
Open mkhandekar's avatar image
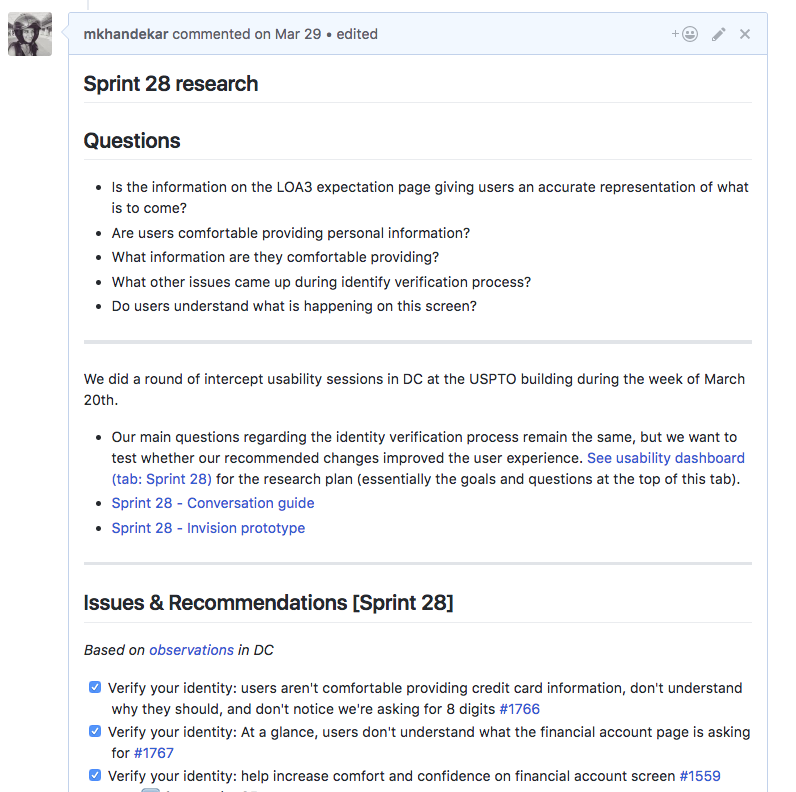(x=30, y=35)
